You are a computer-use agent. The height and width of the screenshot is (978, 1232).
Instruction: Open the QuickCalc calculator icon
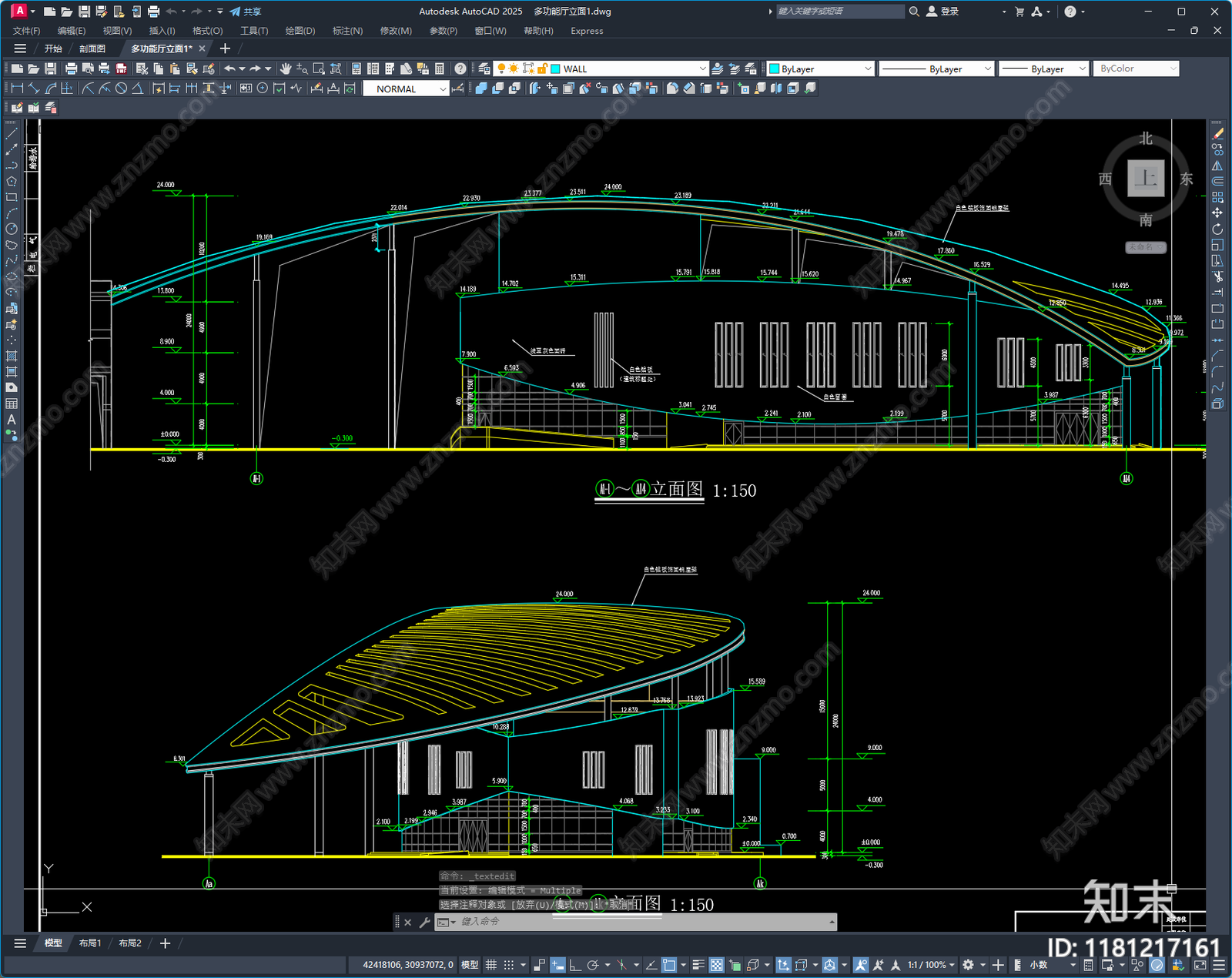pyautogui.click(x=440, y=69)
